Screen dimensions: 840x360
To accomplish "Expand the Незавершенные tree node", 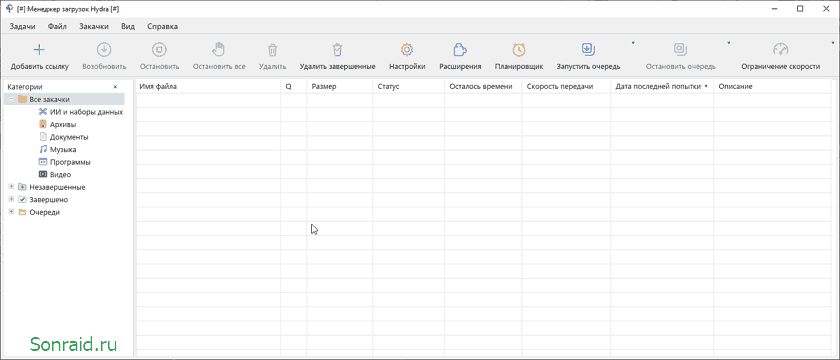I will tap(11, 187).
